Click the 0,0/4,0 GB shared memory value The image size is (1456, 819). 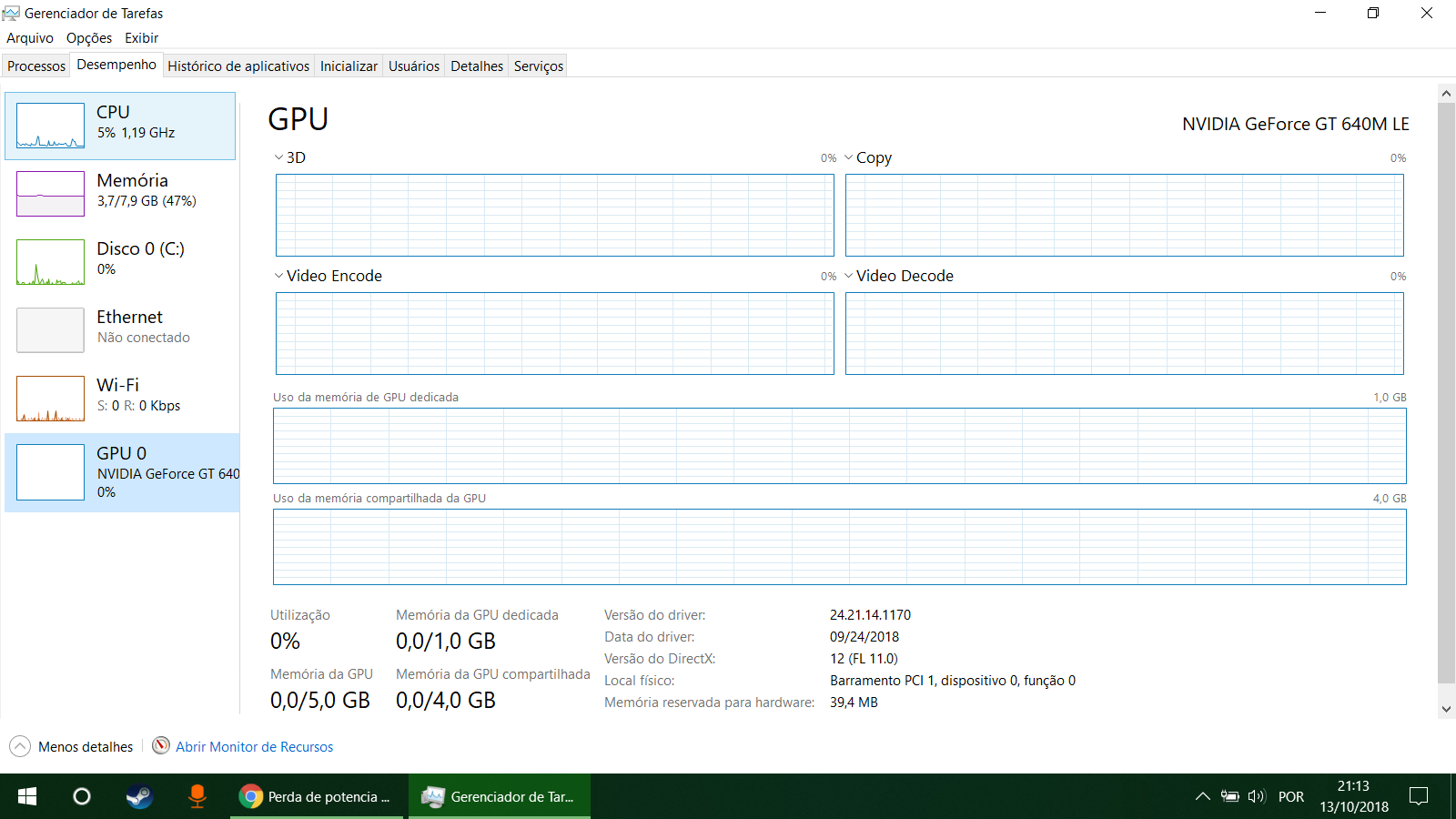[x=446, y=700]
